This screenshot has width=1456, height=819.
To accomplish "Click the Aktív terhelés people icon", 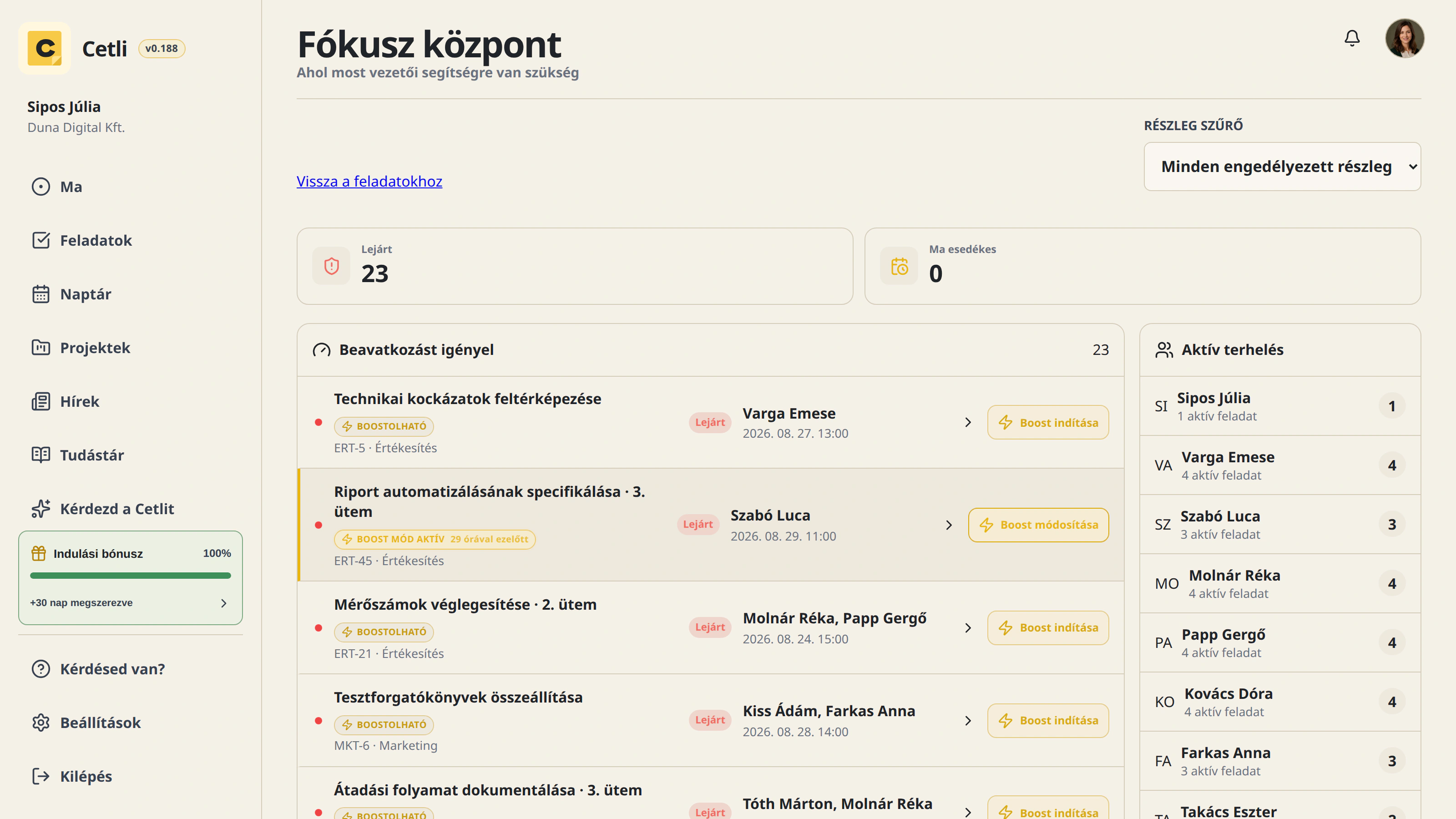I will pos(1164,350).
